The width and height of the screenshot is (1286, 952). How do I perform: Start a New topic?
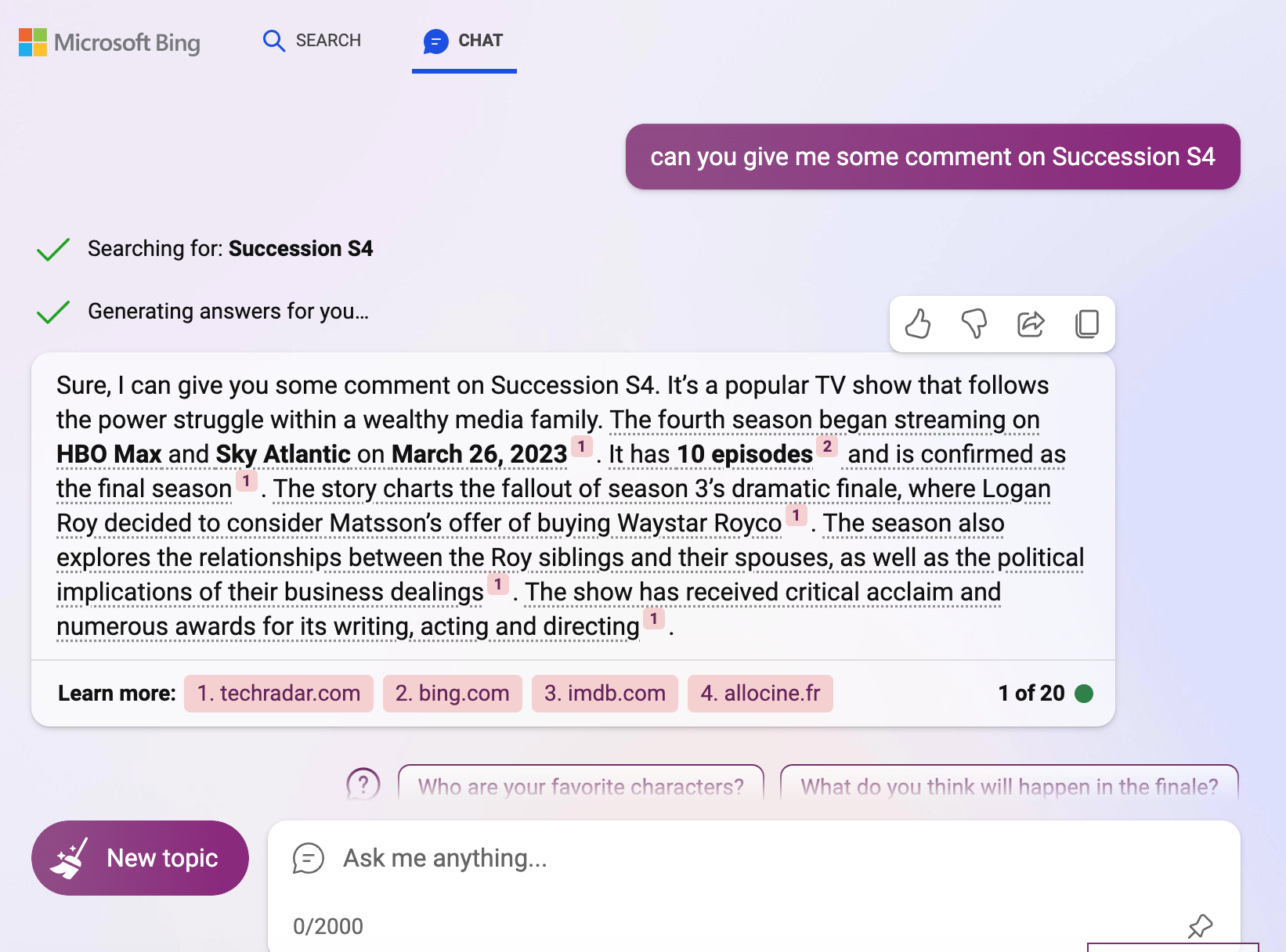[140, 858]
